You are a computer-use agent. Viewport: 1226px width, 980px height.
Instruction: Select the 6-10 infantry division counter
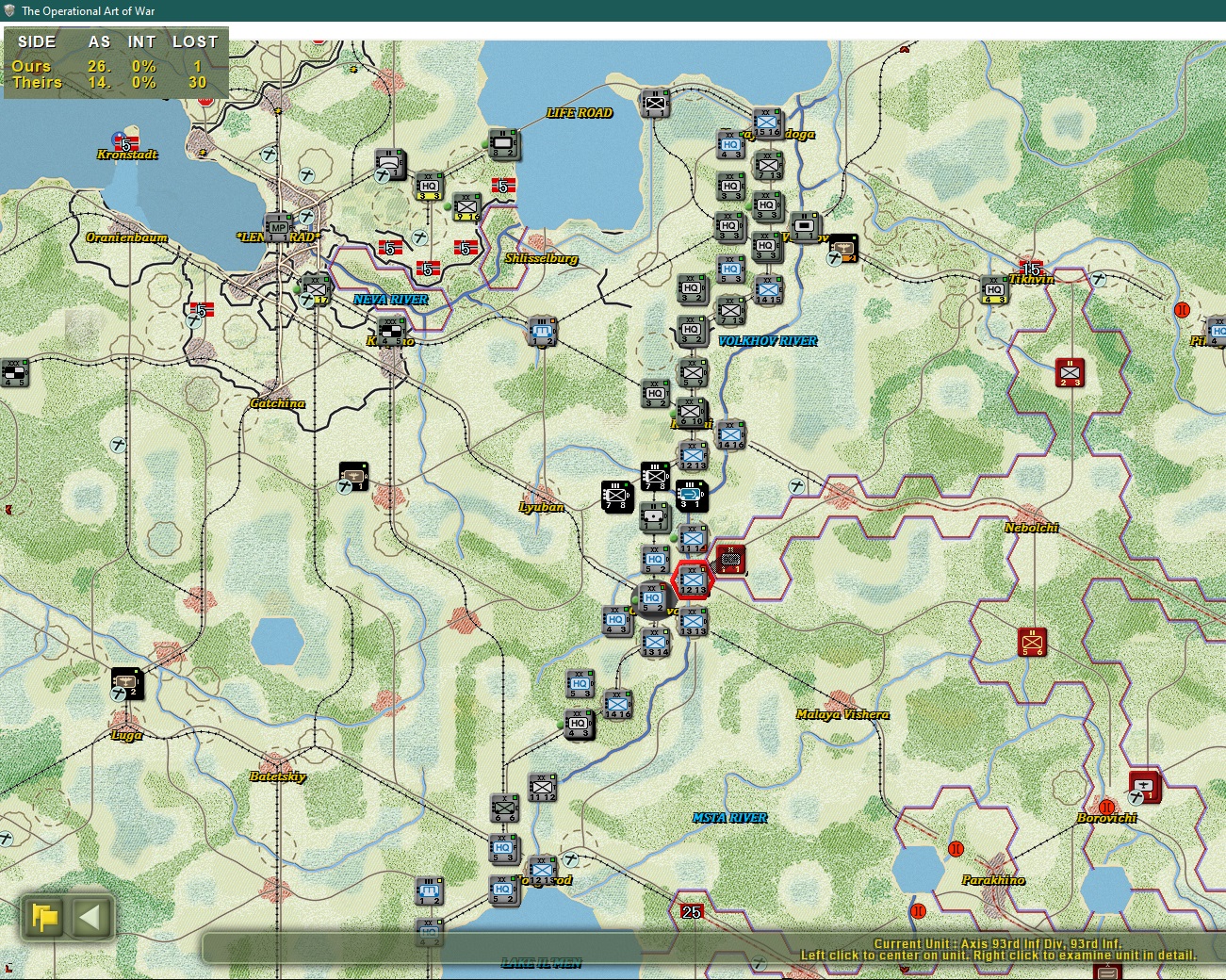(691, 413)
